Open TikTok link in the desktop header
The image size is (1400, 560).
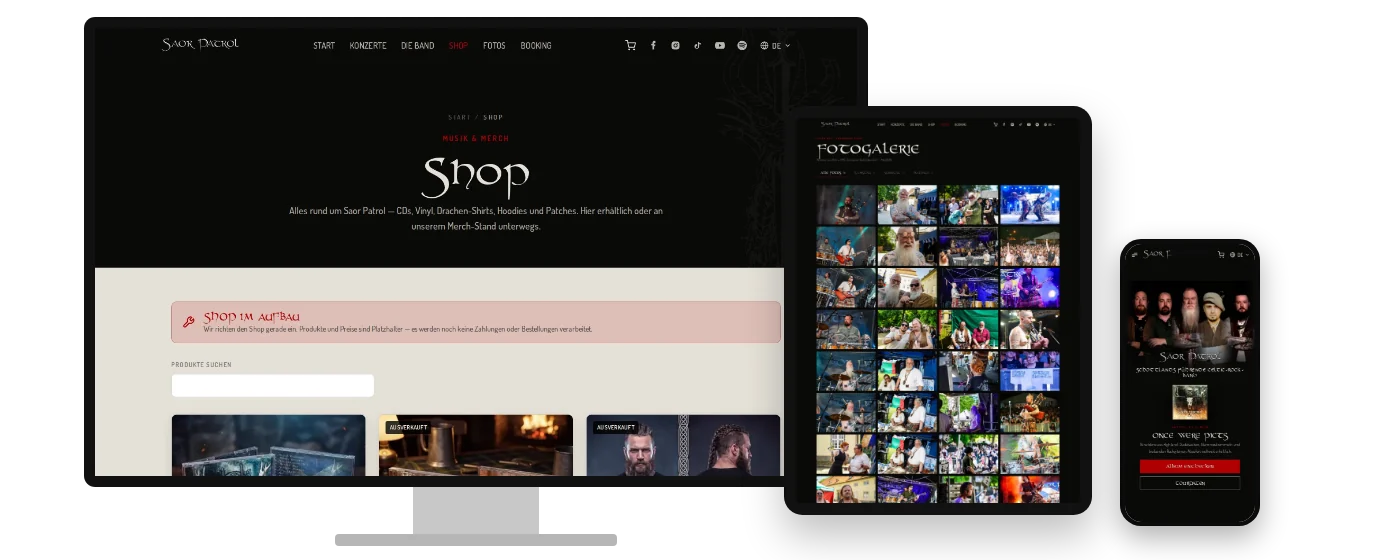tap(698, 45)
